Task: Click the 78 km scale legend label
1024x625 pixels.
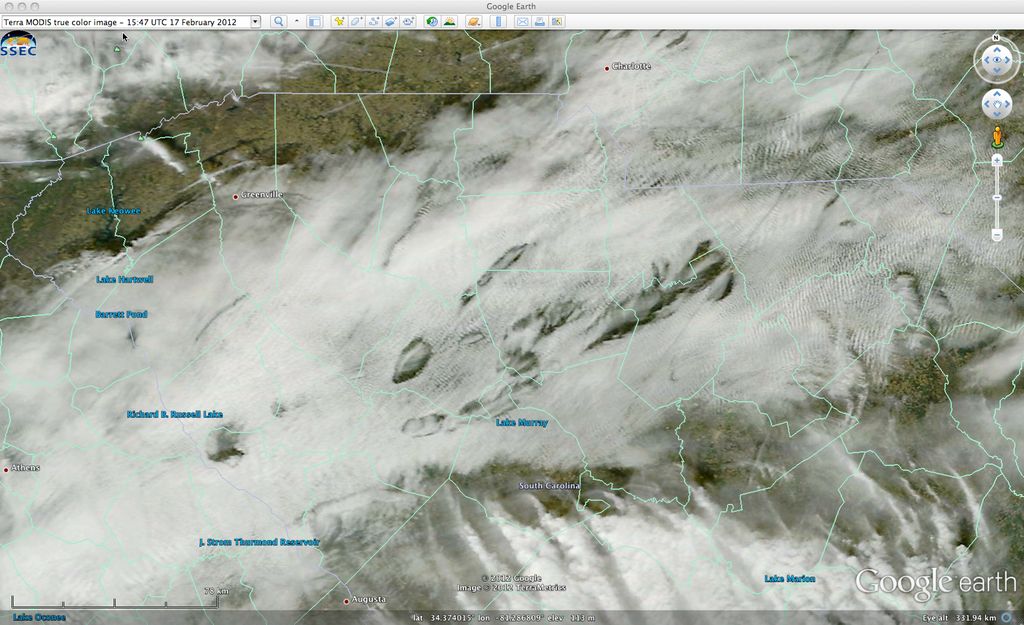Action: [x=216, y=591]
